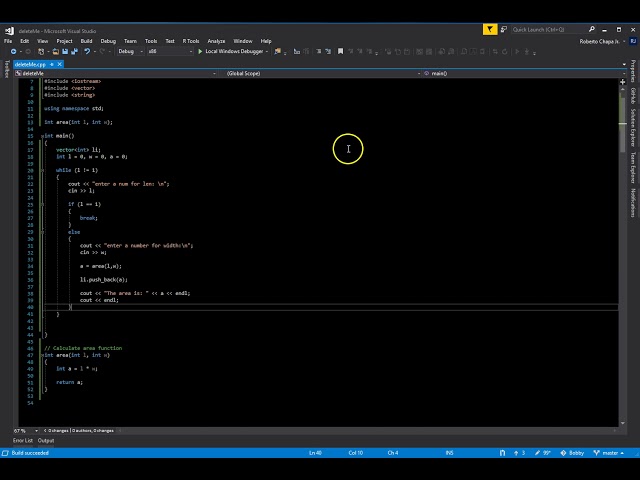
Task: Click the green Start Debugging play icon
Action: (x=200, y=51)
